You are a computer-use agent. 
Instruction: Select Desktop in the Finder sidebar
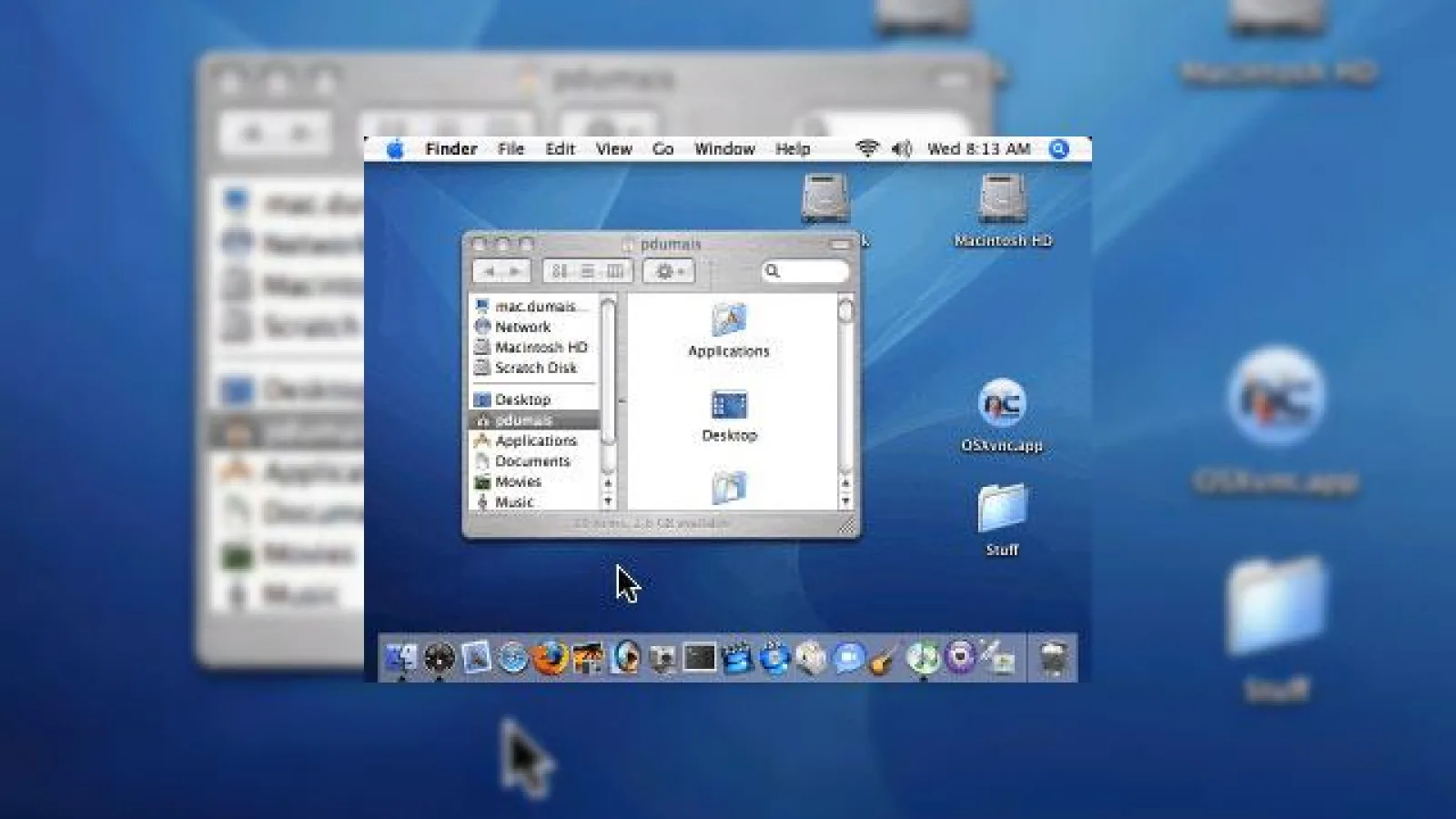pyautogui.click(x=534, y=399)
